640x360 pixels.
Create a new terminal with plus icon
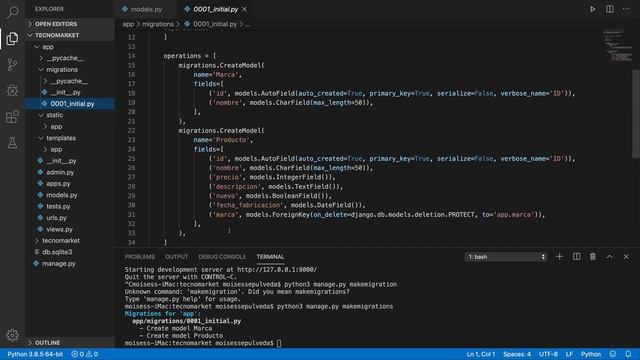tap(559, 256)
